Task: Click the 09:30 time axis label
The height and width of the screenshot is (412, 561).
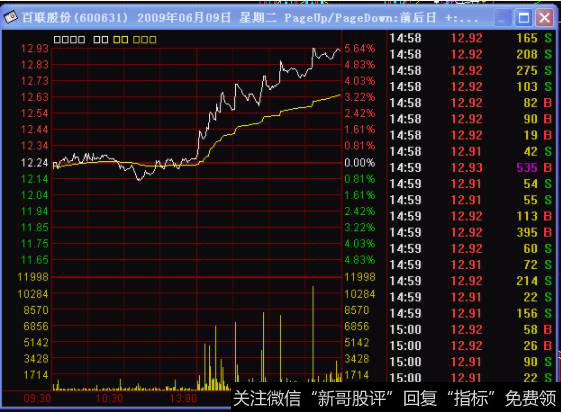Action: [37, 398]
